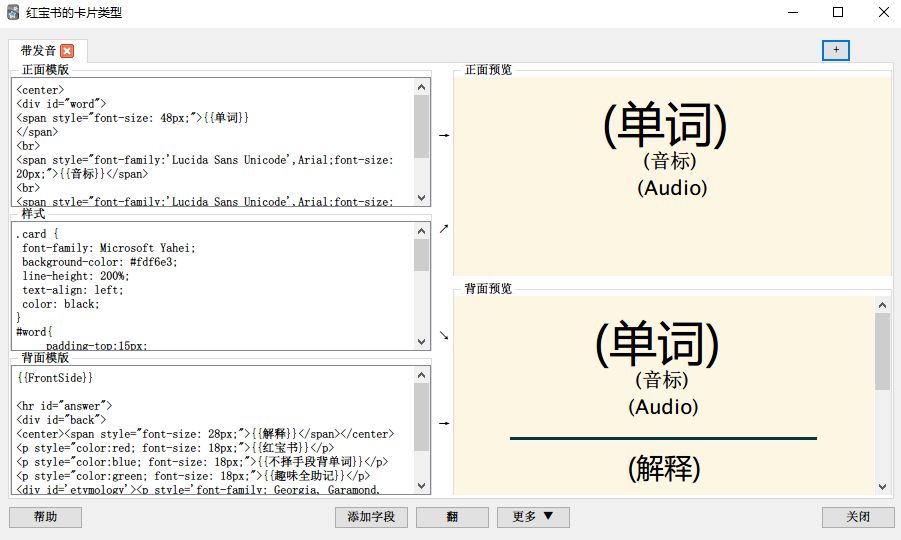
Task: Click scroll-up arrow in 正面模版 editor
Action: [x=421, y=87]
